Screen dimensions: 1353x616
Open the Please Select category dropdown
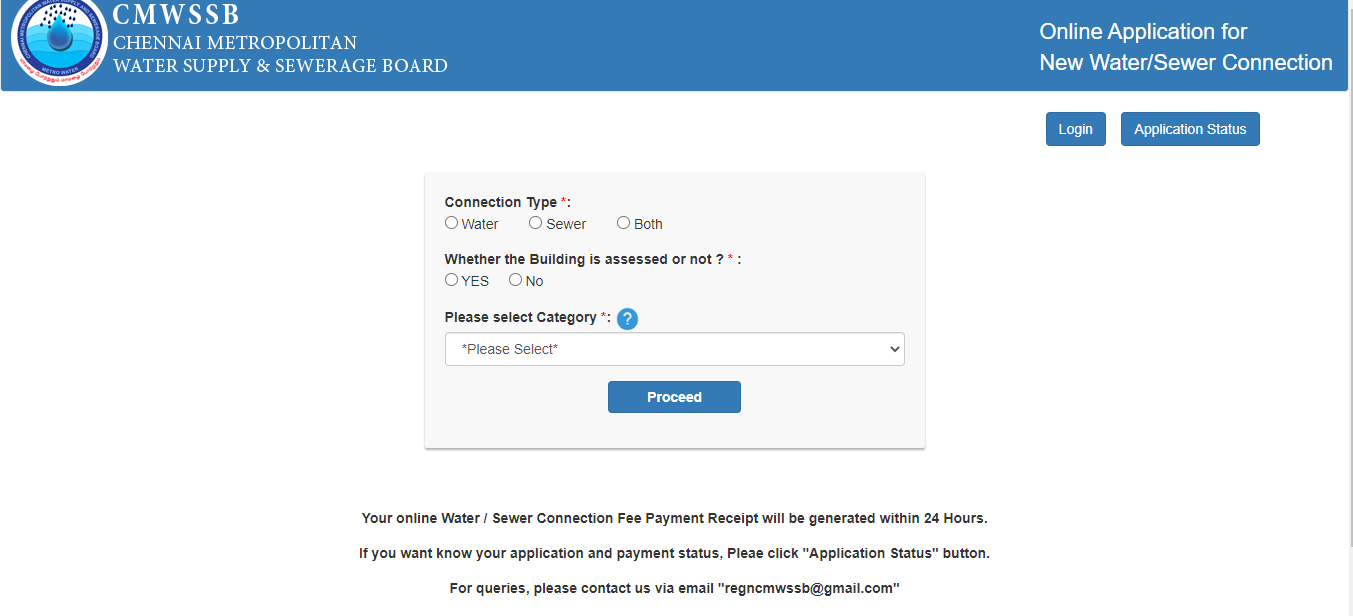tap(675, 349)
